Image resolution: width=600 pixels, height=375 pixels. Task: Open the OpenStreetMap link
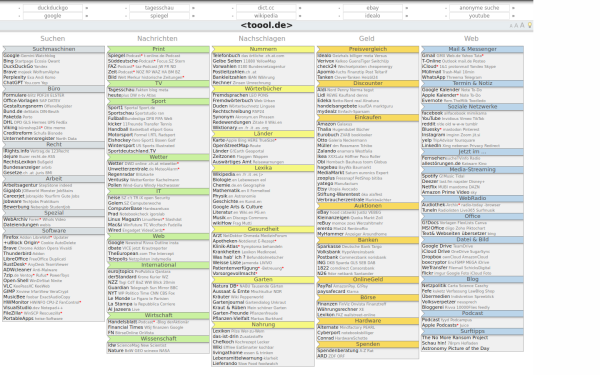pos(231,145)
